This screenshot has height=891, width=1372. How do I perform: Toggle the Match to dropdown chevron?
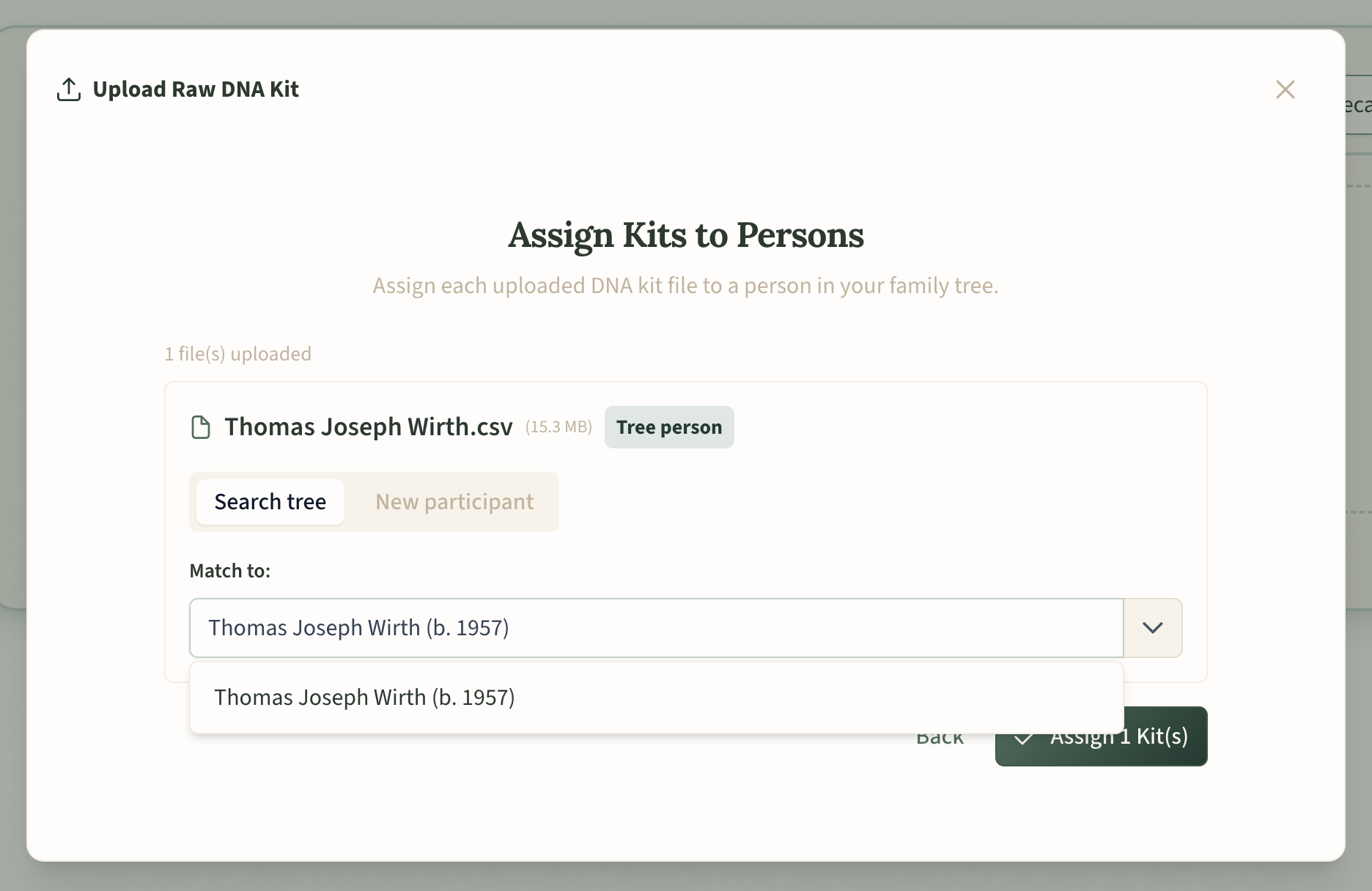pos(1153,628)
